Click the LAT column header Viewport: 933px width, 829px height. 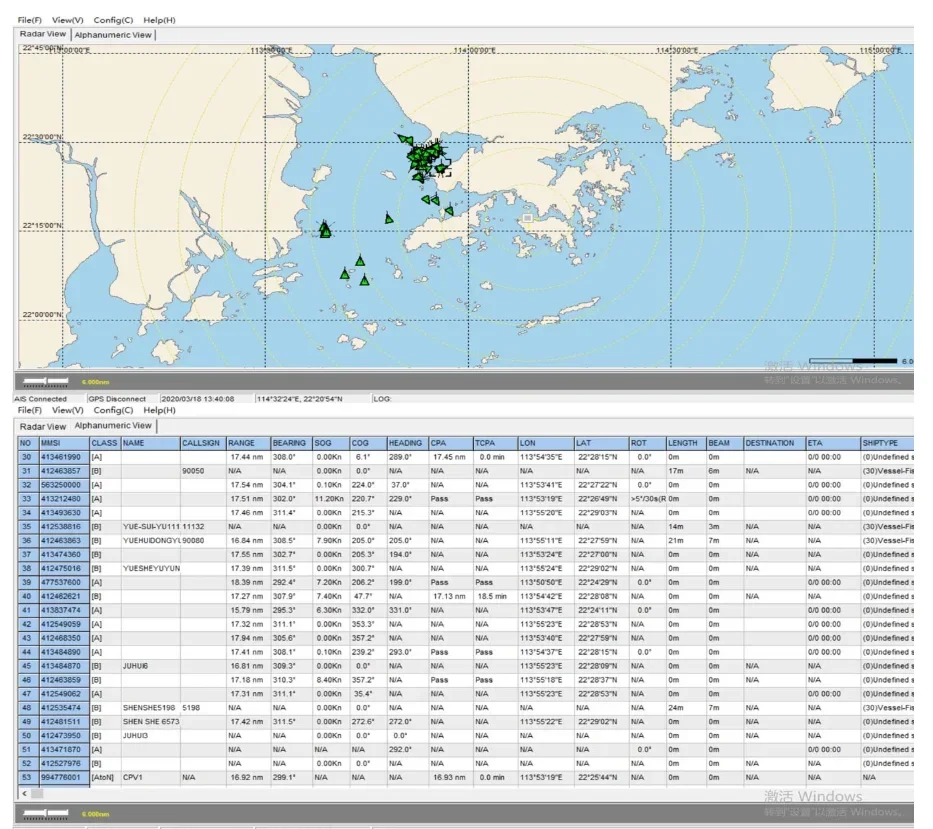[x=602, y=443]
